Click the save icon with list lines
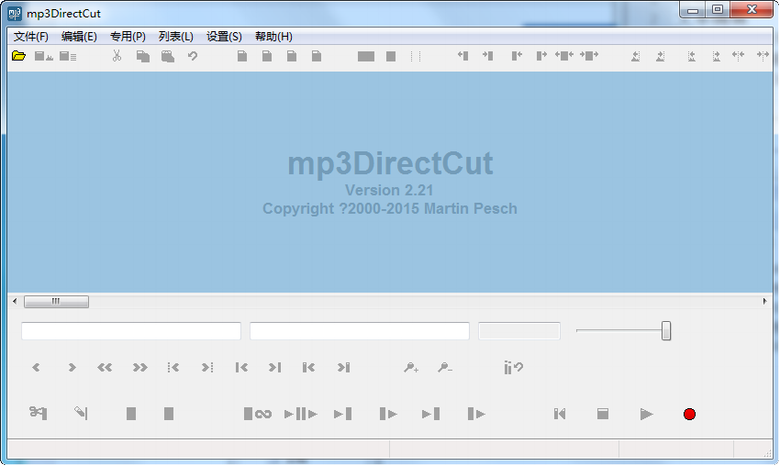780x466 pixels. pos(68,56)
